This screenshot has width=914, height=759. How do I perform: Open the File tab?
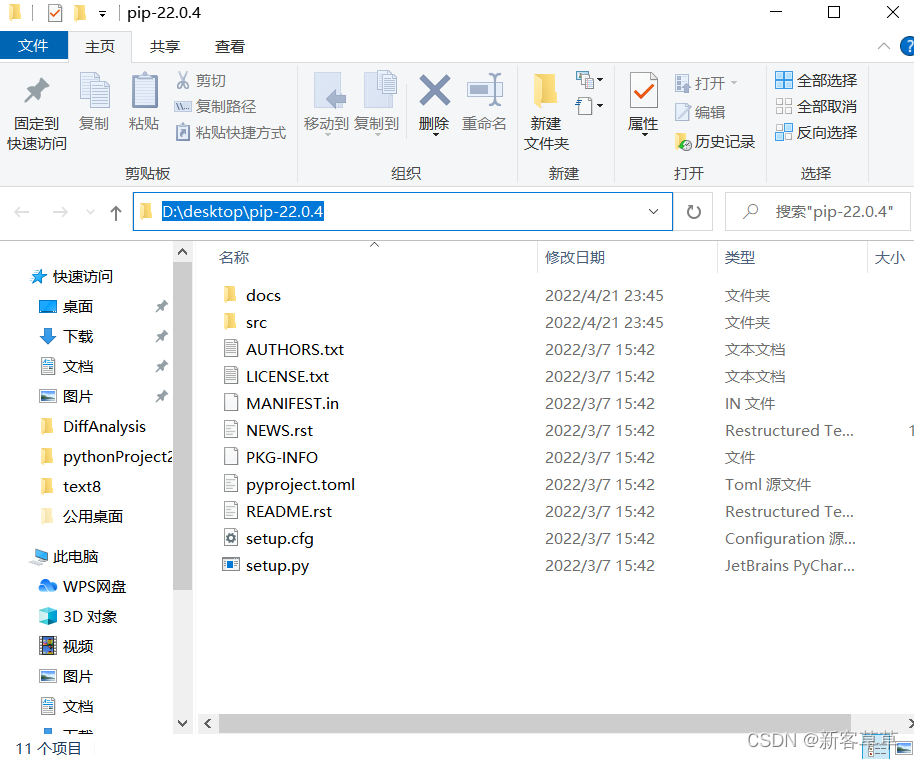click(x=34, y=45)
